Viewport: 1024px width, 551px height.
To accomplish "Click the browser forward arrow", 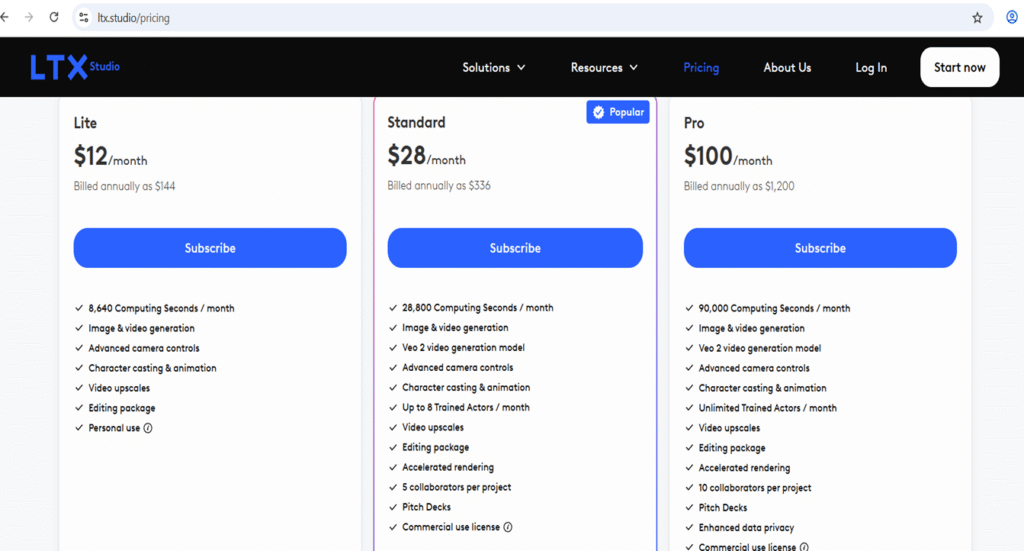I will point(28,18).
